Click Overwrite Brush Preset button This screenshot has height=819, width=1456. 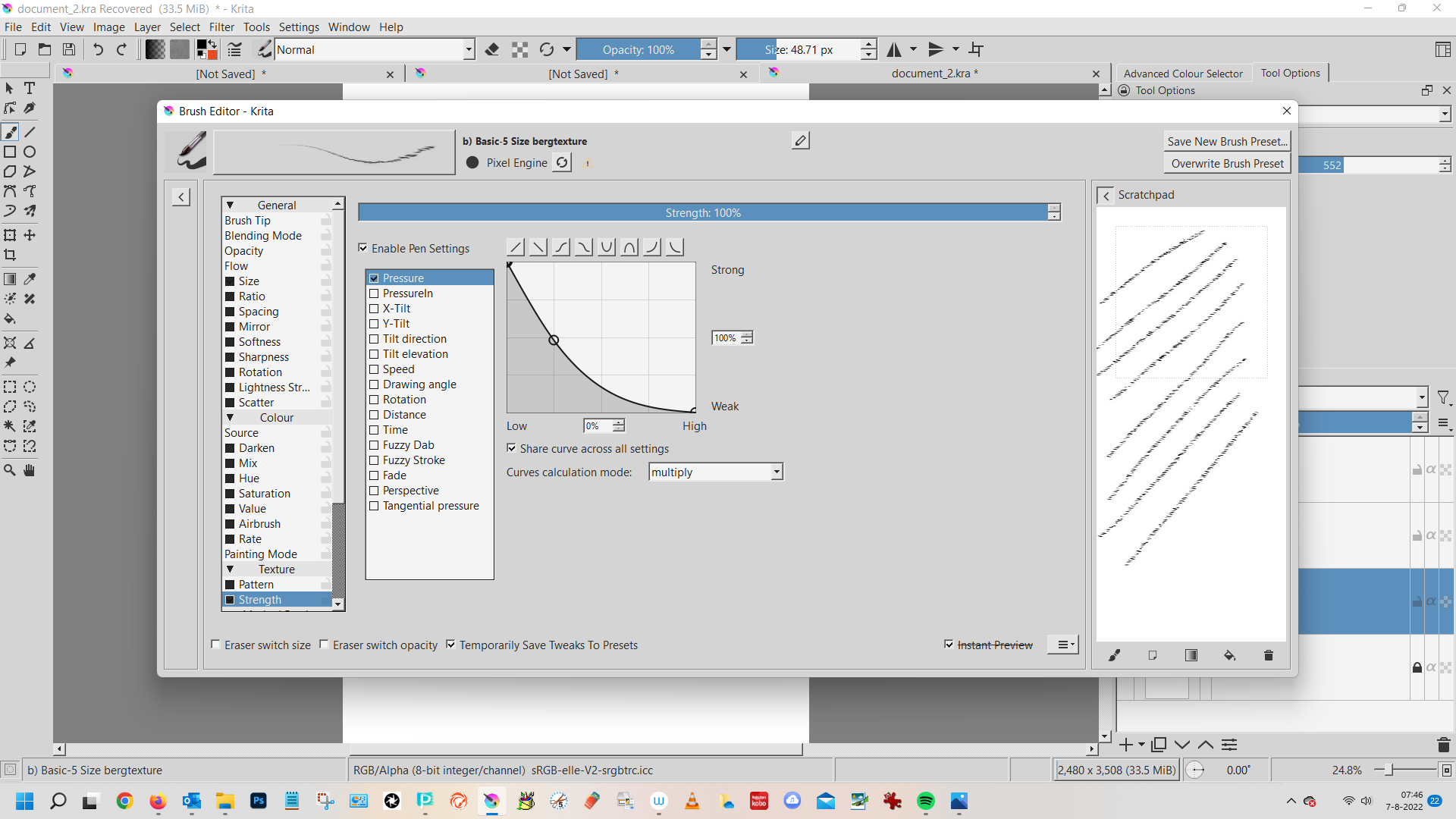tap(1226, 163)
